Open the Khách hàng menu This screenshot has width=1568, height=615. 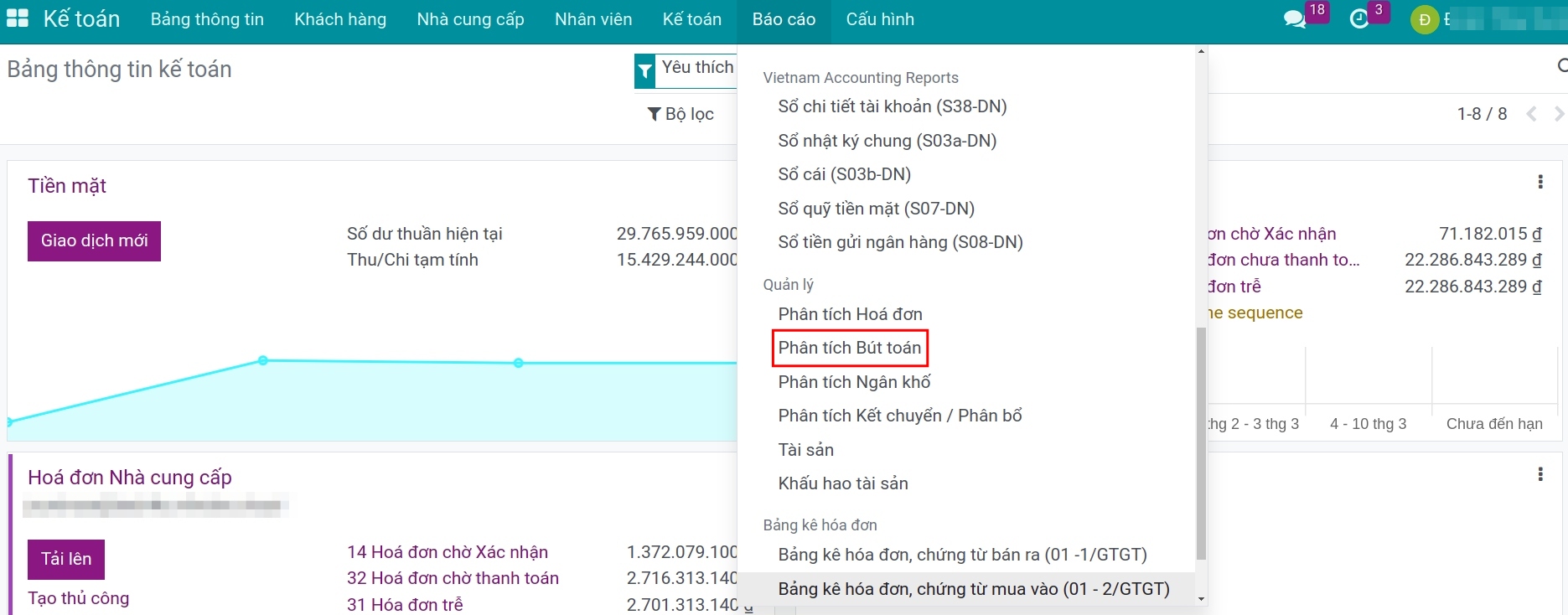click(340, 19)
